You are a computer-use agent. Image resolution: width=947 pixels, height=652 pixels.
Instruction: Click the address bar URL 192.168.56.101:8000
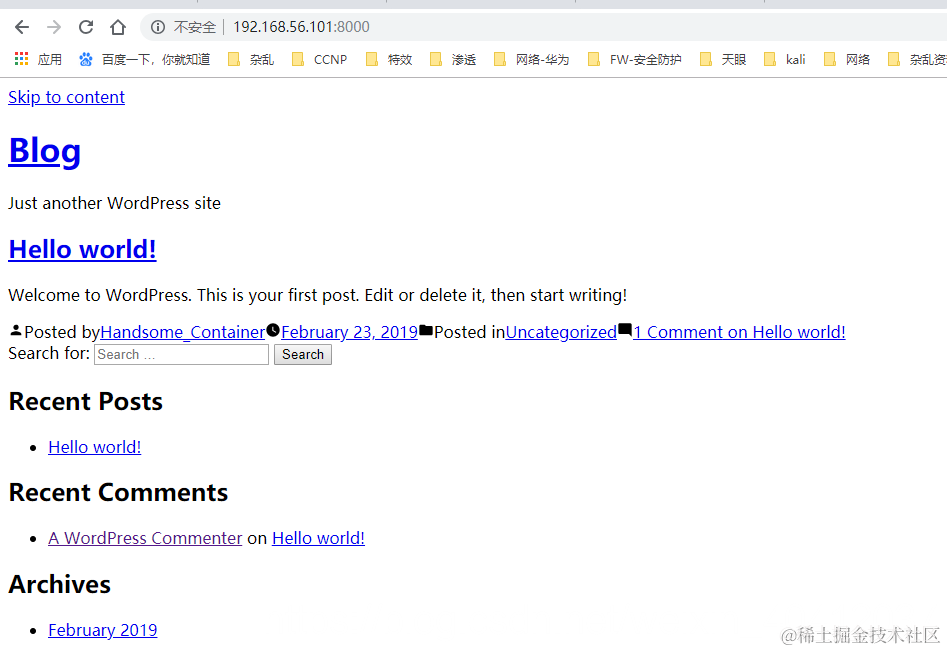301,27
